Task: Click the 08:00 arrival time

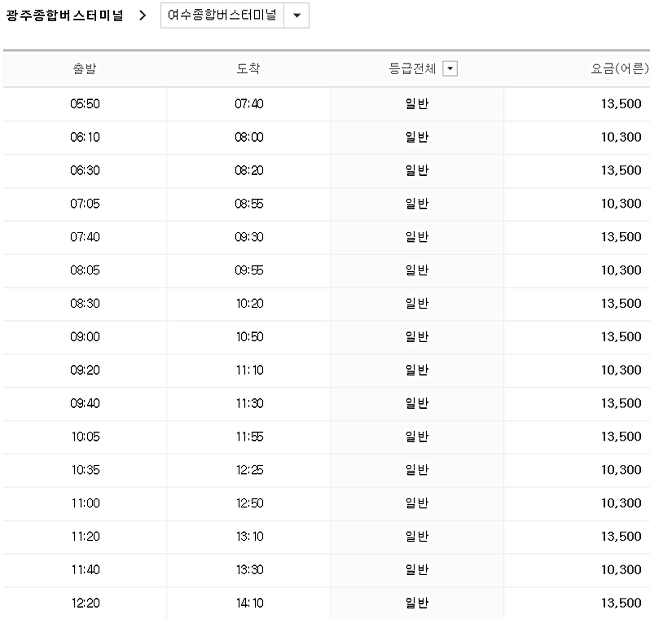Action: click(249, 137)
